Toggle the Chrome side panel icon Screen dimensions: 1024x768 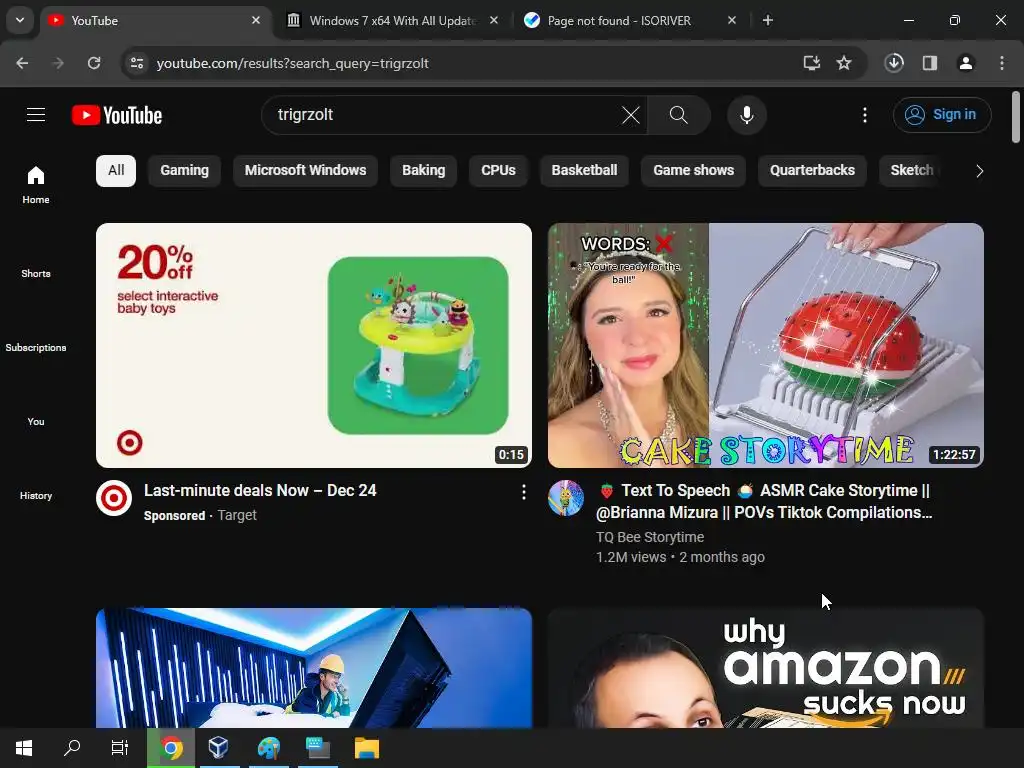click(930, 63)
